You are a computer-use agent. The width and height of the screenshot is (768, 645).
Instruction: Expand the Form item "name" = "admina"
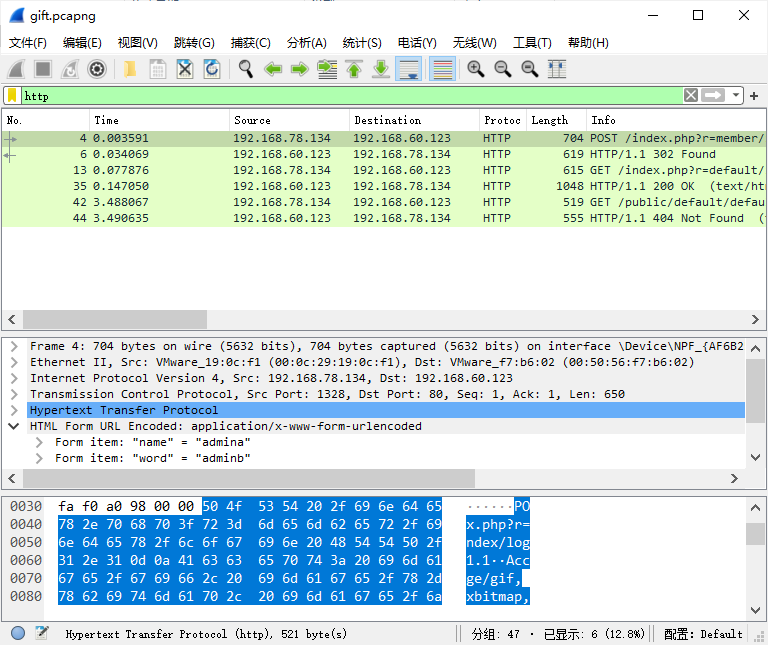pos(39,442)
